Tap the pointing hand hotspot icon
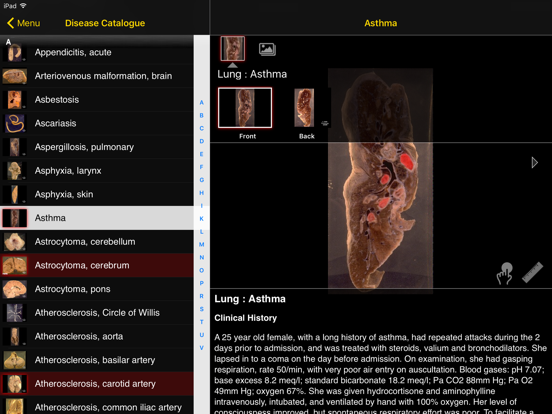552x414 pixels. coord(504,273)
